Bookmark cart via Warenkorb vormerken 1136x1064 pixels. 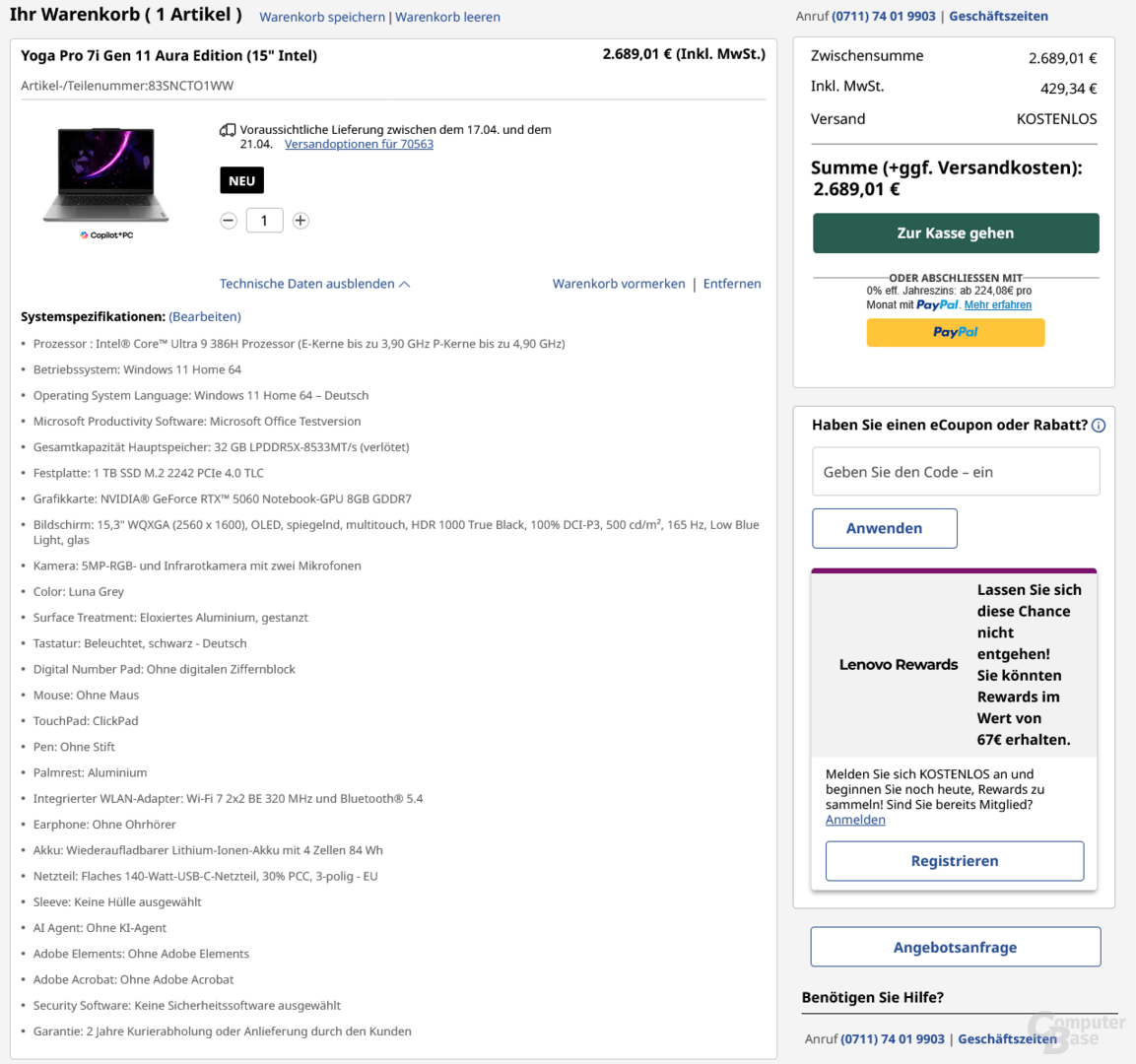click(618, 284)
